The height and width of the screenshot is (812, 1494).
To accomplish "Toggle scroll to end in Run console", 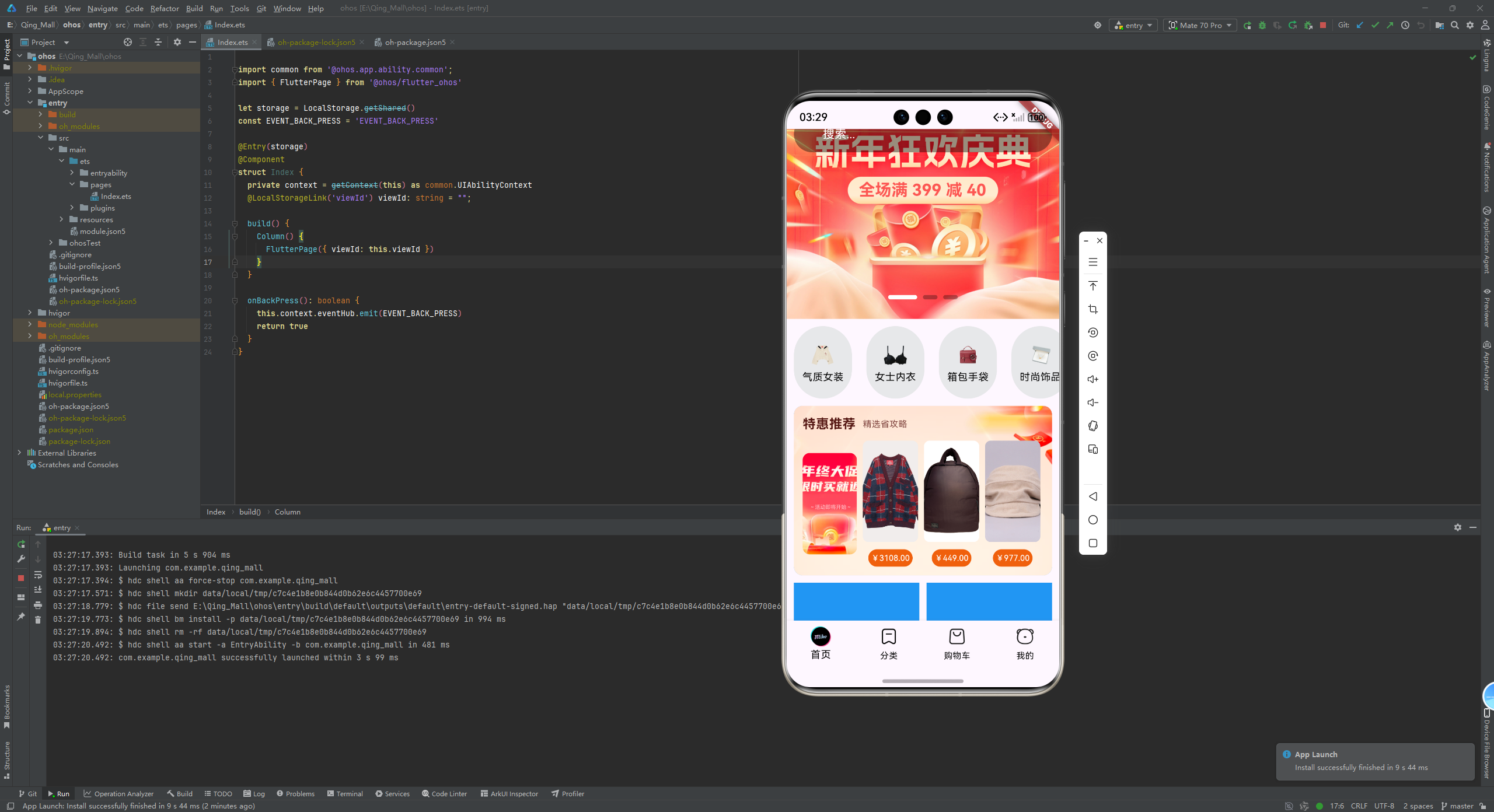I will pyautogui.click(x=38, y=589).
